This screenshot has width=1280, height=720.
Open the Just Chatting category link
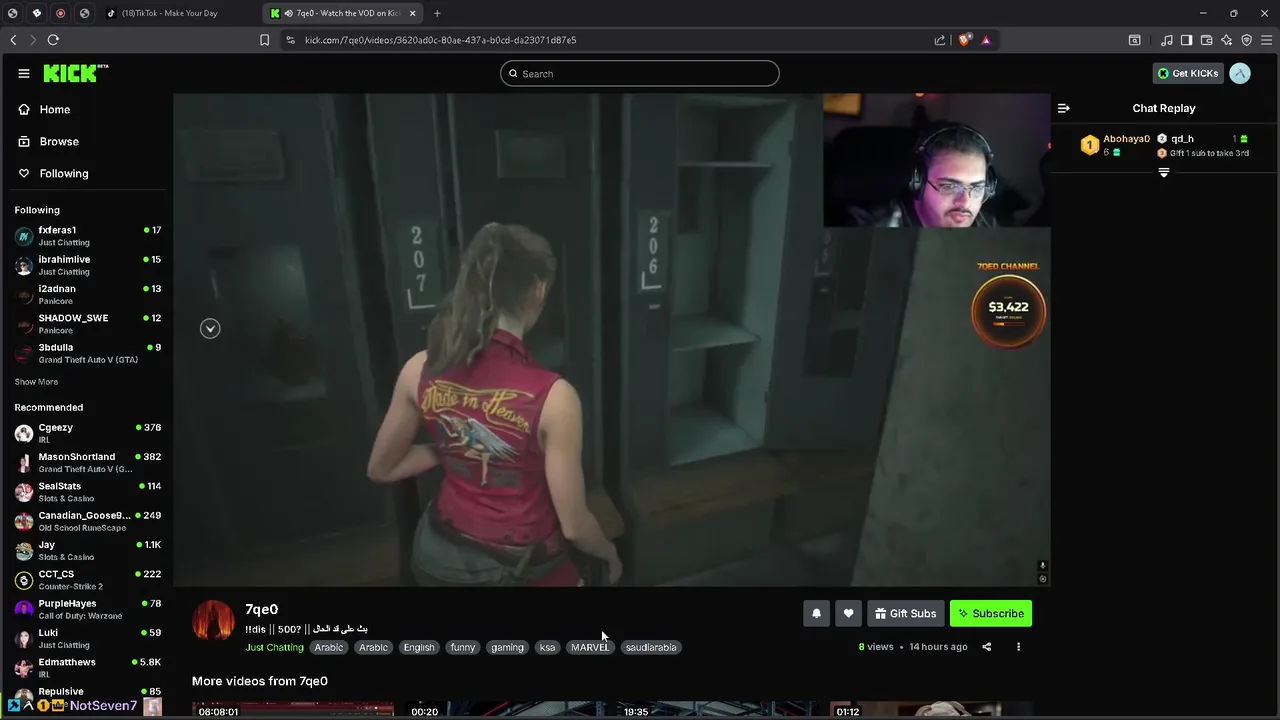click(274, 647)
